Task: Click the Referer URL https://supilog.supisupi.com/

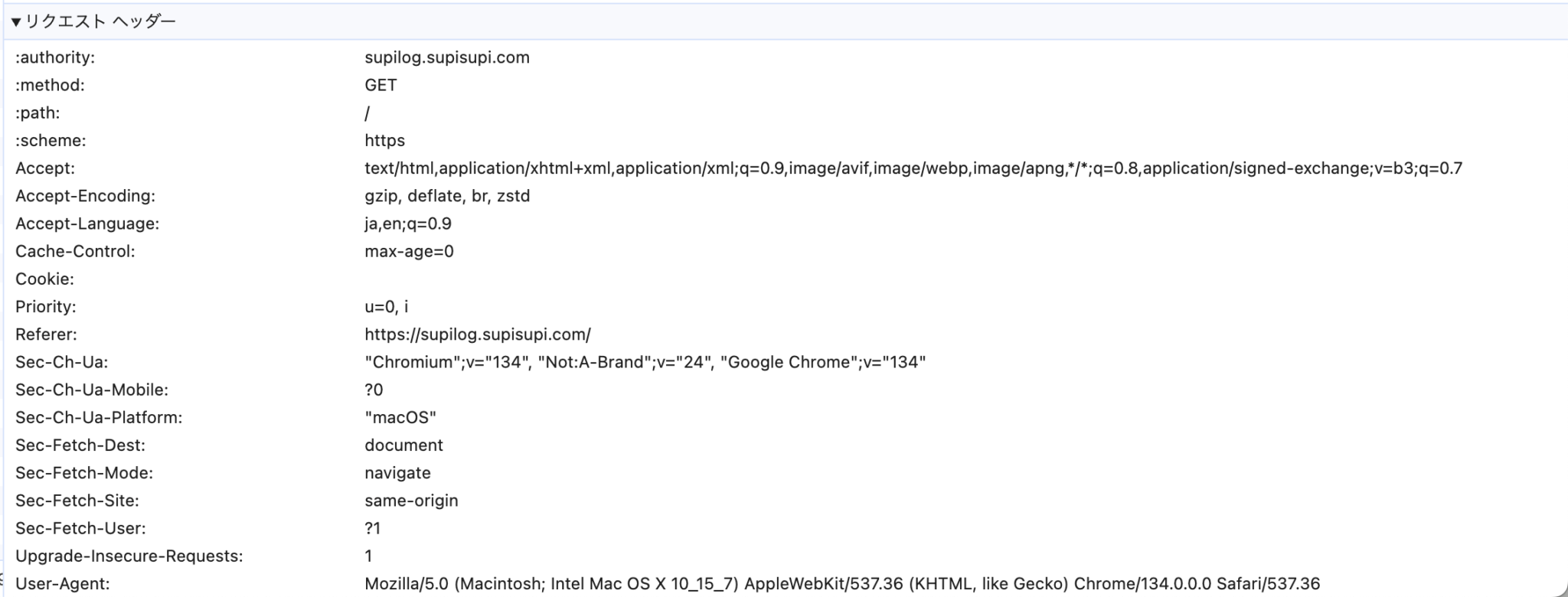Action: [x=477, y=334]
